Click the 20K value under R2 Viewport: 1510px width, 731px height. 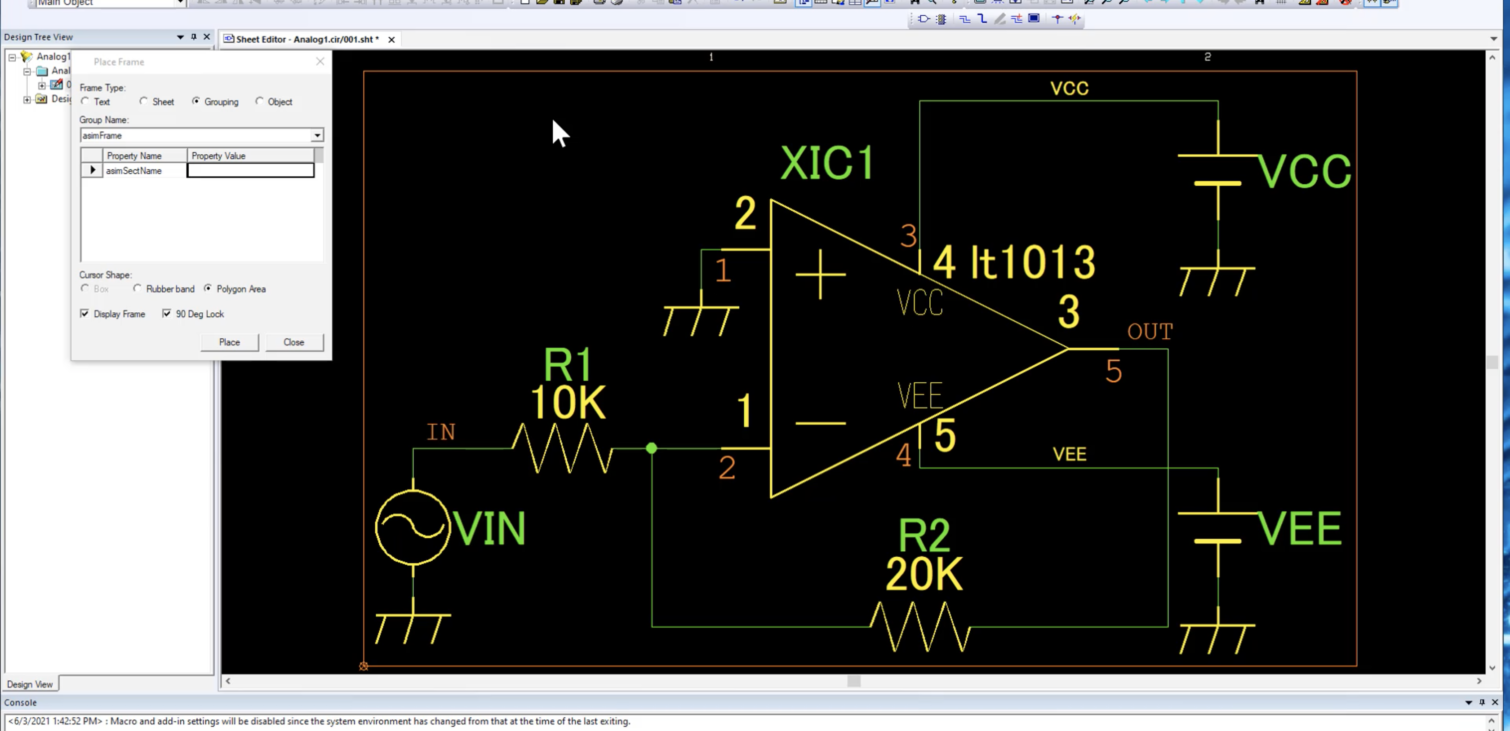coord(923,574)
